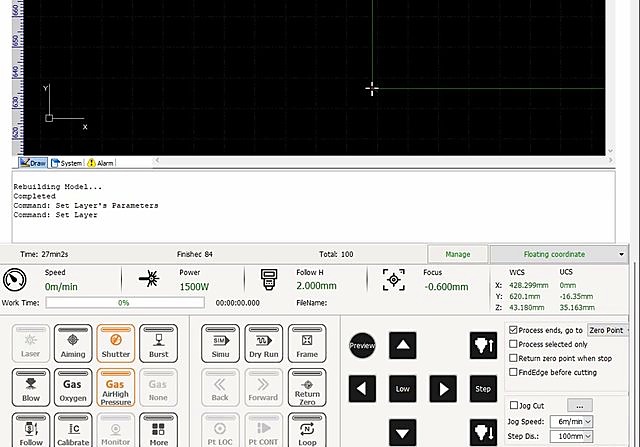Screen dimensions: 640x447
Task: Activate the Aiming red-light button
Action: 73,343
